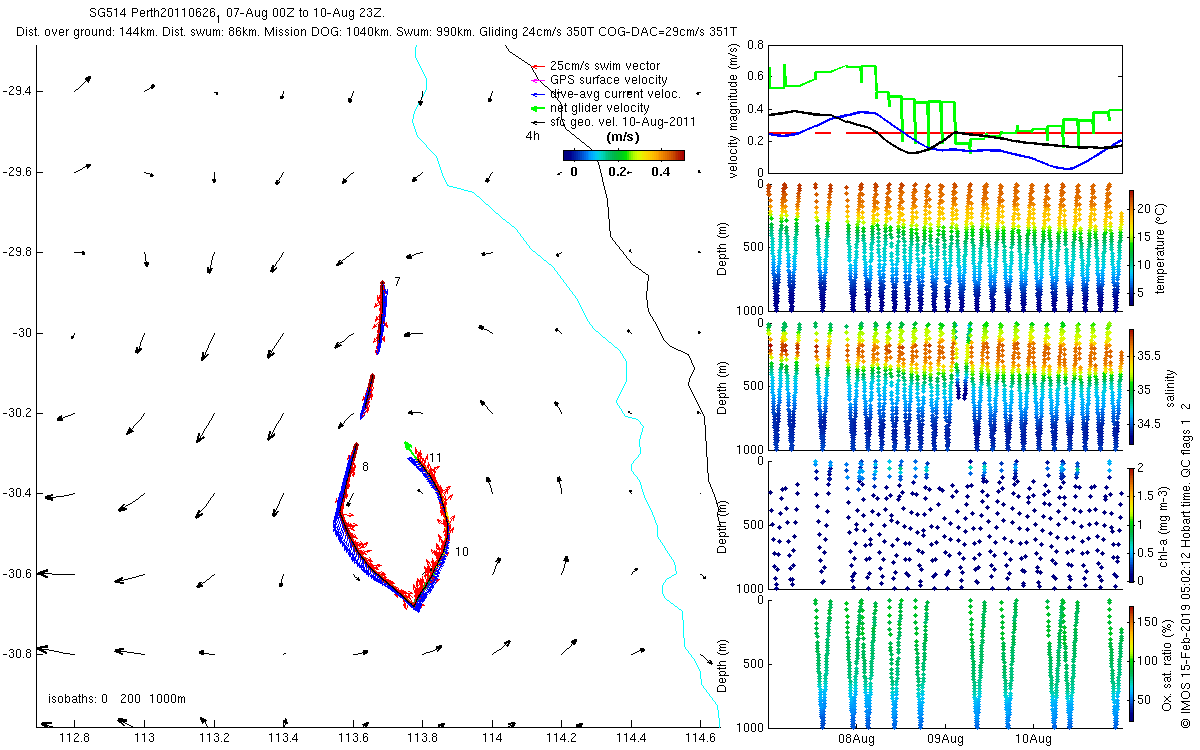Click the "112.8" longitude tick on the map
Image resolution: width=1200 pixels, height=750 pixels.
tap(75, 738)
